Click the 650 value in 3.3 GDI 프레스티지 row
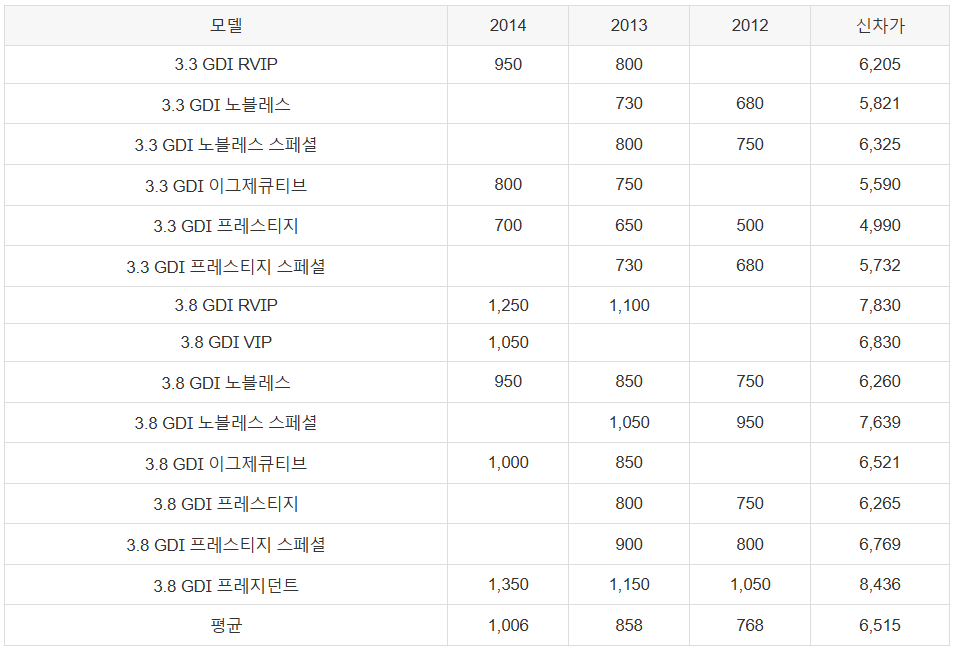This screenshot has height=649, width=953. [x=628, y=225]
